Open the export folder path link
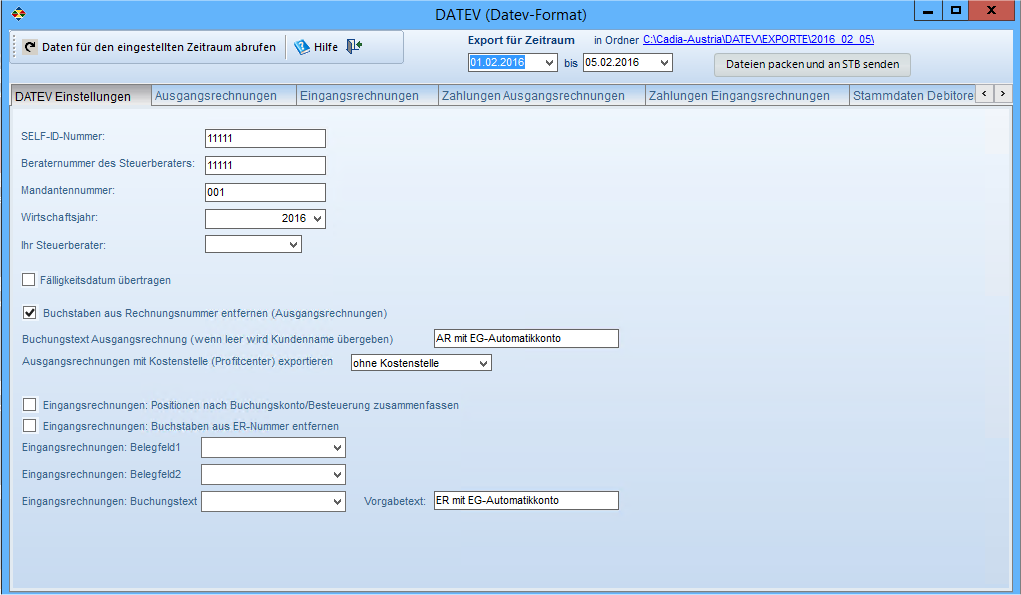Image resolution: width=1021 pixels, height=595 pixels. coord(759,39)
